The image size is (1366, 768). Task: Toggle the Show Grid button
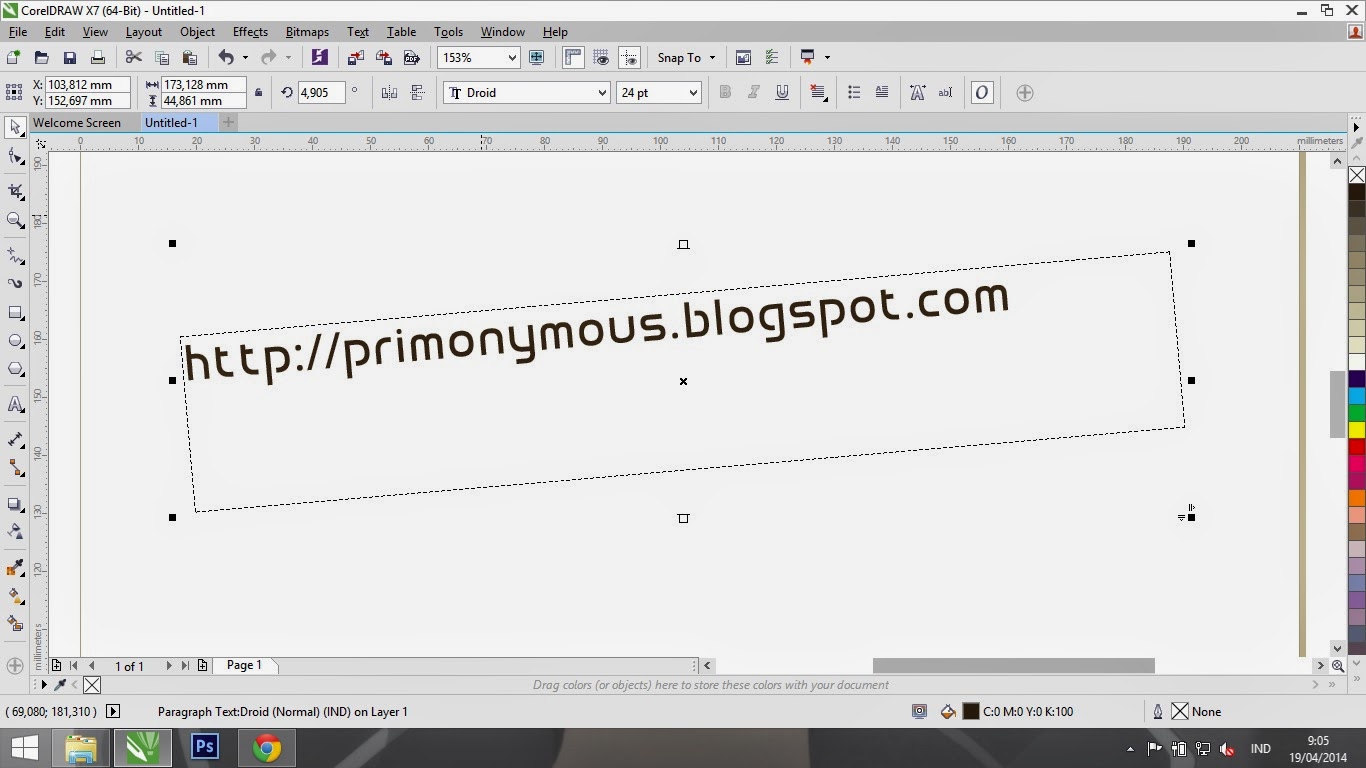pos(601,58)
